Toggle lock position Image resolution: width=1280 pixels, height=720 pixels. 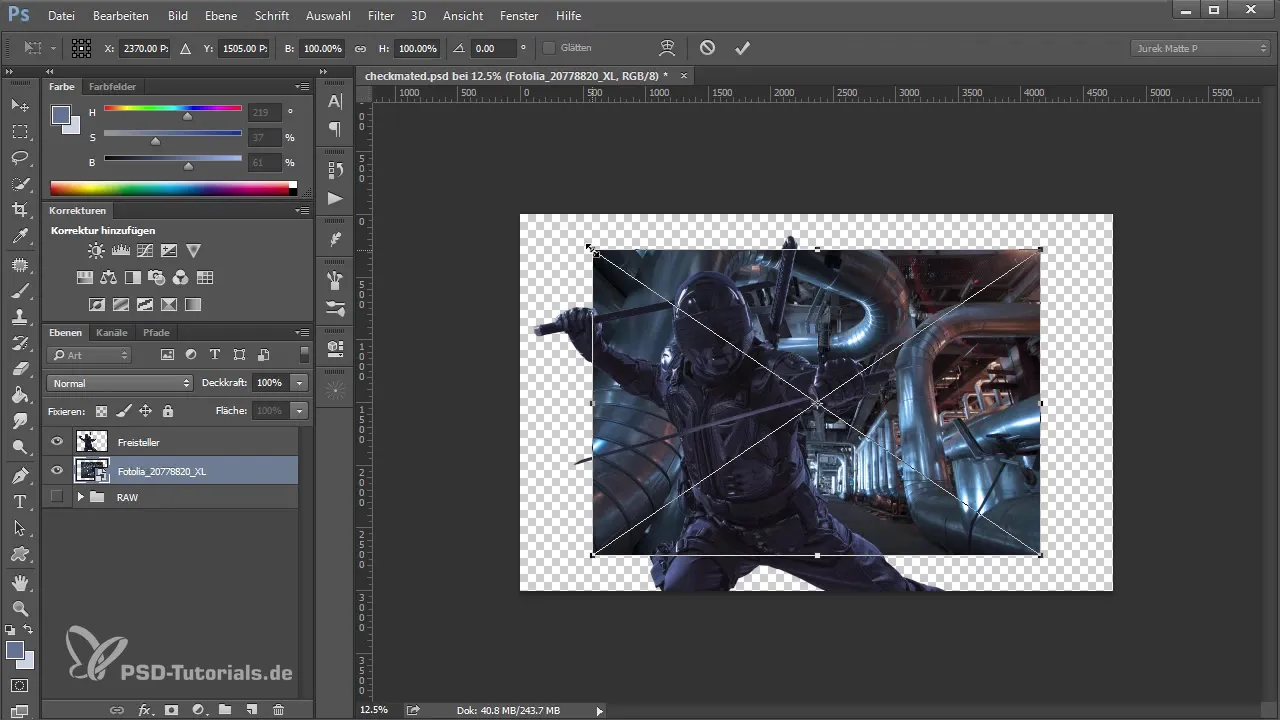[x=145, y=410]
